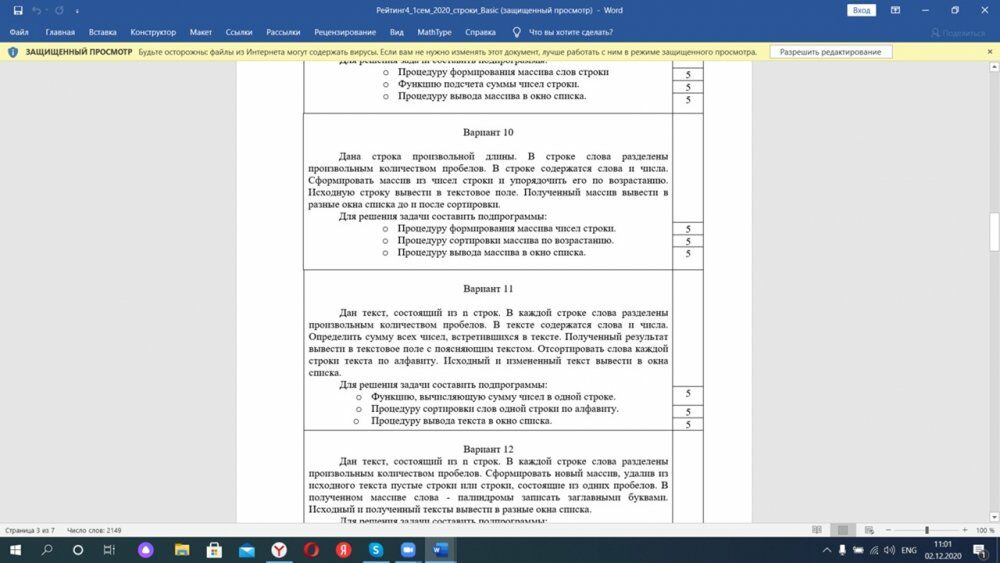This screenshot has height=563, width=1000.
Task: Open Task View on the taskbar
Action: click(x=109, y=550)
